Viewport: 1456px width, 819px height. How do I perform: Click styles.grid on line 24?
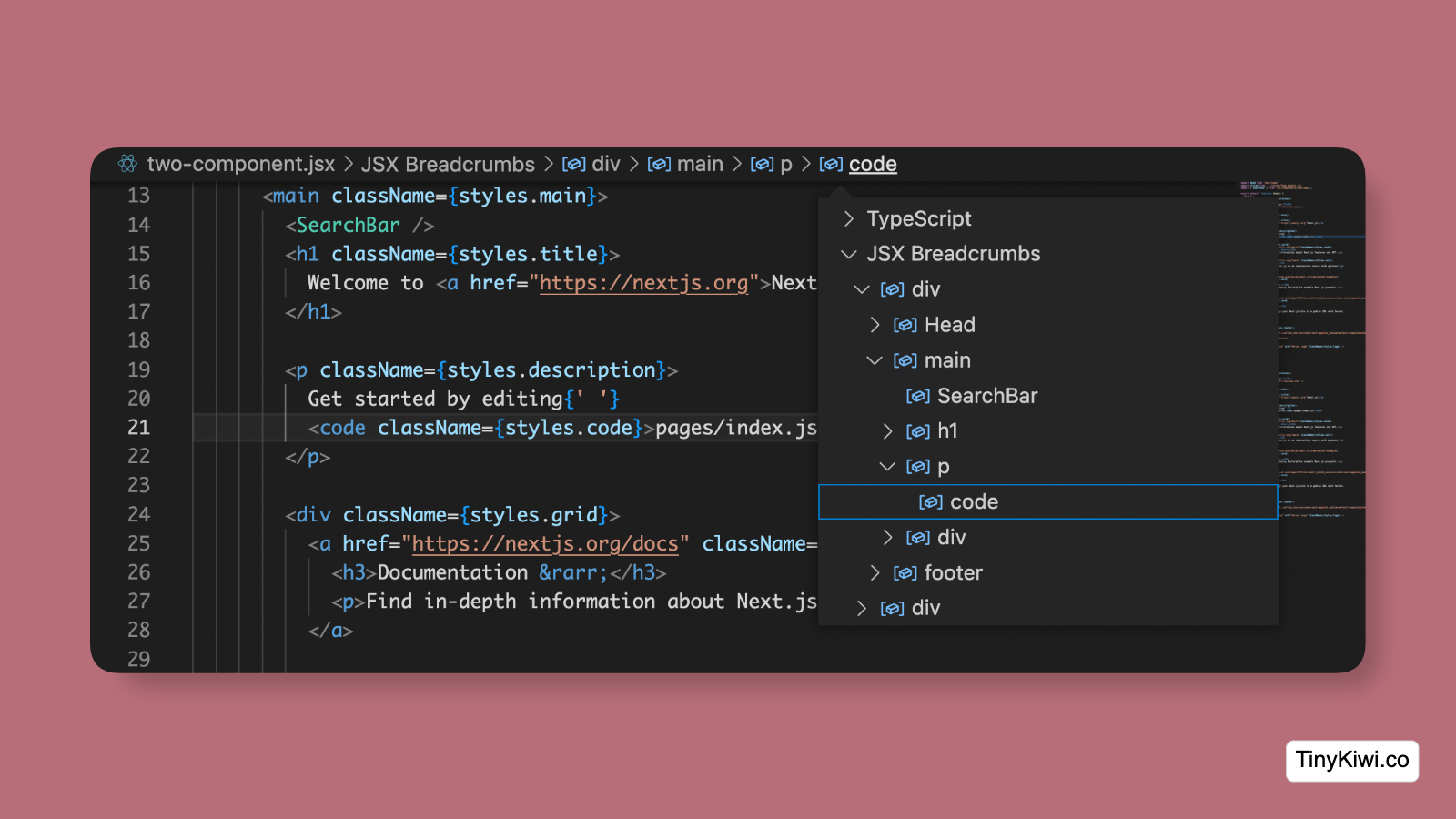click(533, 515)
